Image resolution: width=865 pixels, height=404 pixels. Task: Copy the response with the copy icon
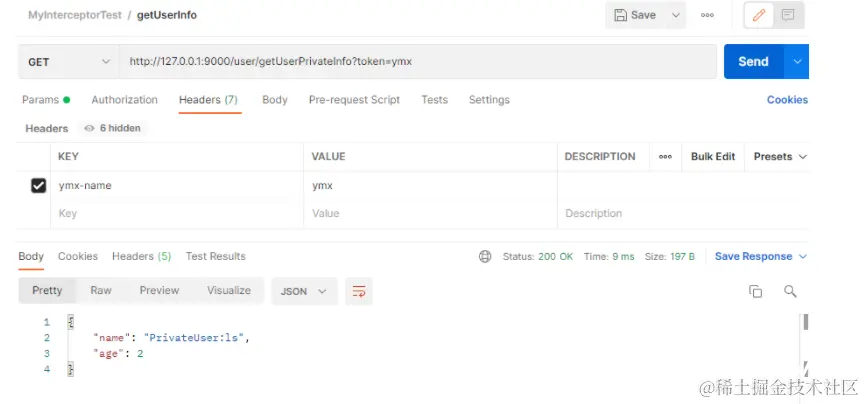tap(755, 291)
